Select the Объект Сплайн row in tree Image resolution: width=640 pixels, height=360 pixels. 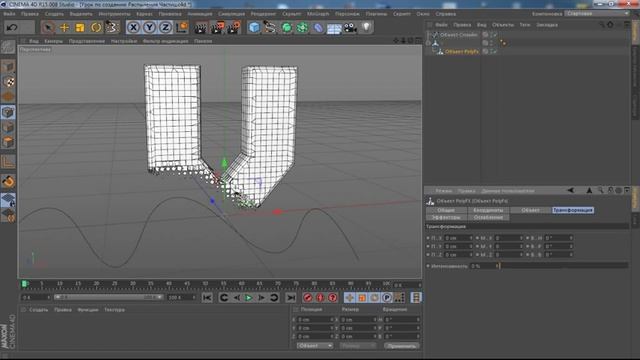point(458,35)
